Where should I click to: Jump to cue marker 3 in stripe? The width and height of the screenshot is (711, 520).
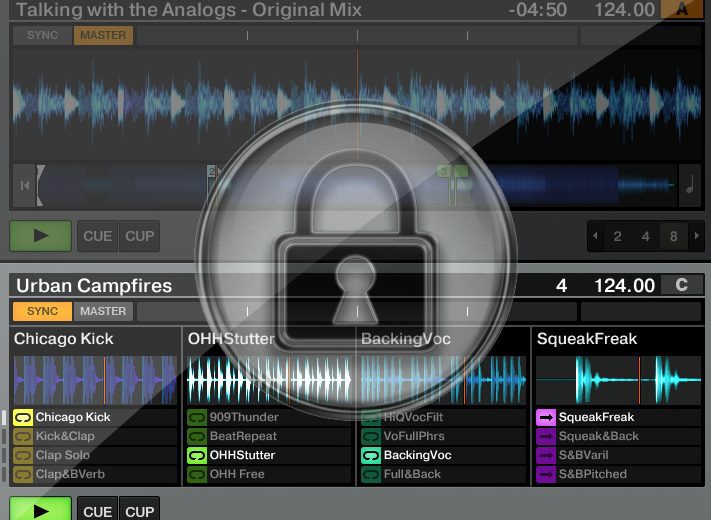[444, 172]
